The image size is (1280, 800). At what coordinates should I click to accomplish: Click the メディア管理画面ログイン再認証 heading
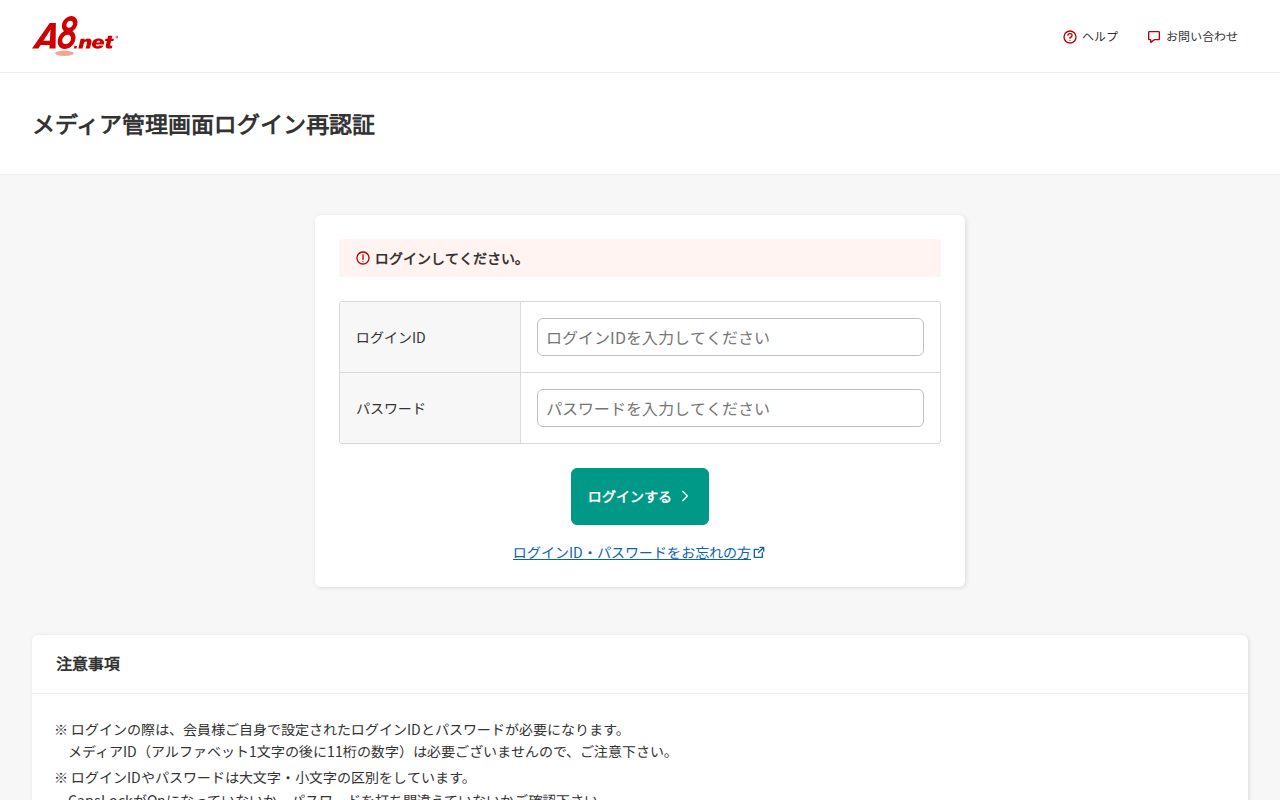click(x=204, y=125)
